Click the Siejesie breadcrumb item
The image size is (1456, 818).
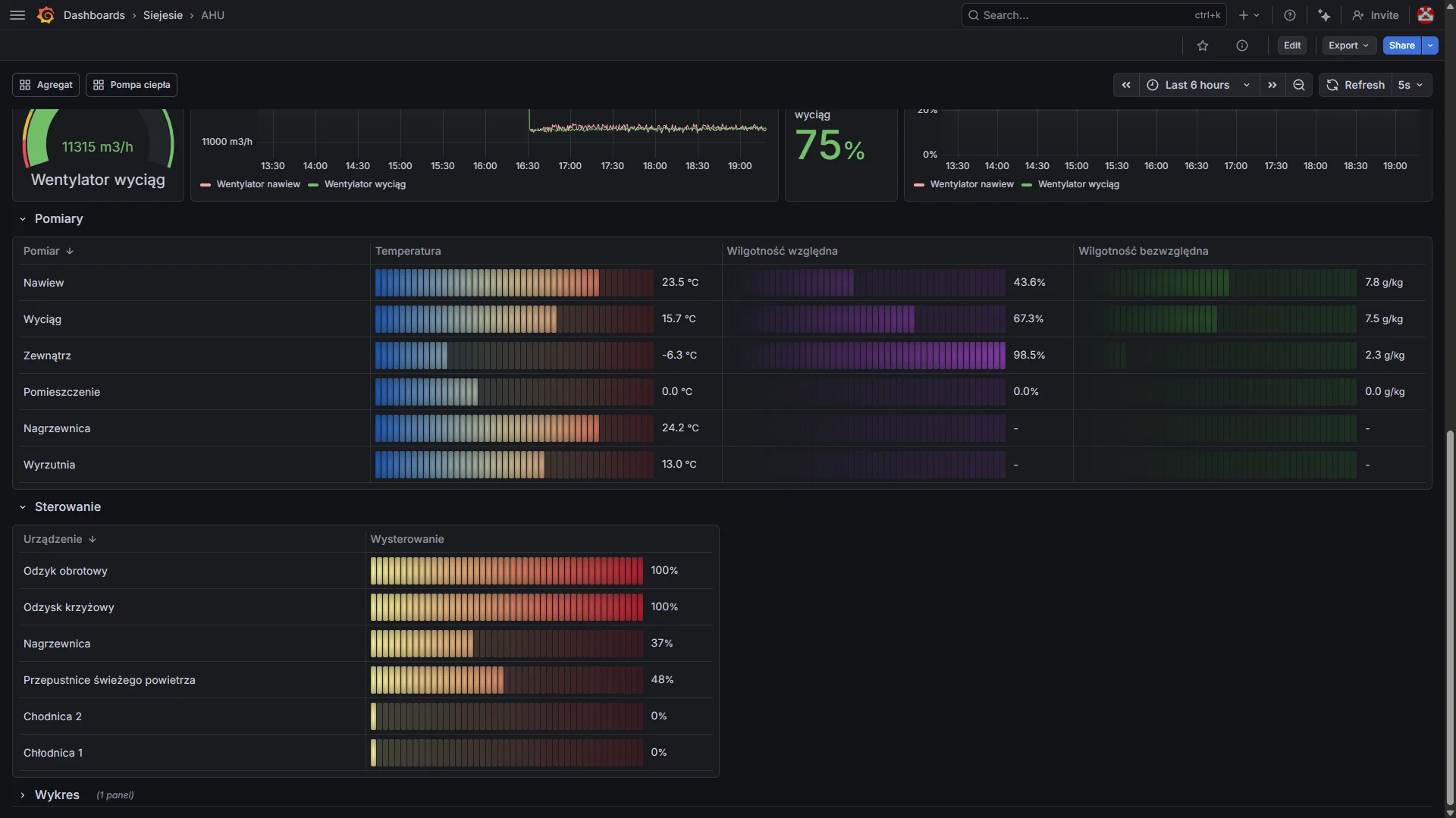[163, 15]
